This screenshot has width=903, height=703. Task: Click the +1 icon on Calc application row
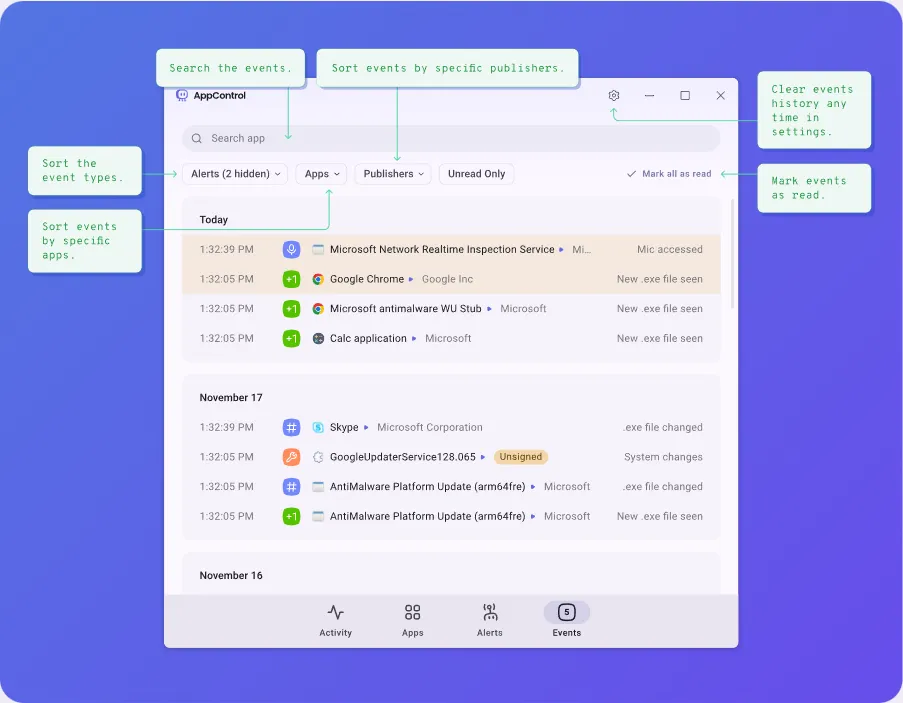291,339
